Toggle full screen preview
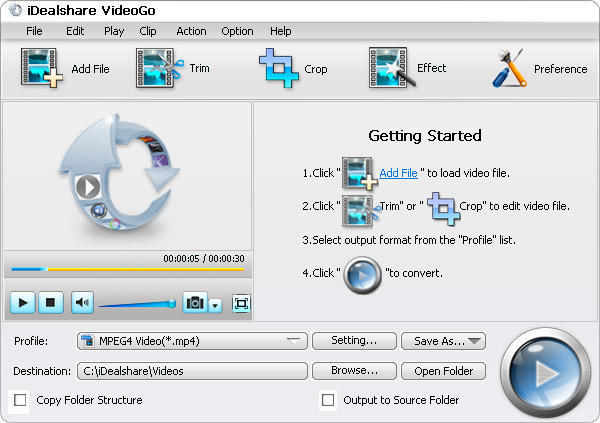This screenshot has width=600, height=423. (241, 302)
